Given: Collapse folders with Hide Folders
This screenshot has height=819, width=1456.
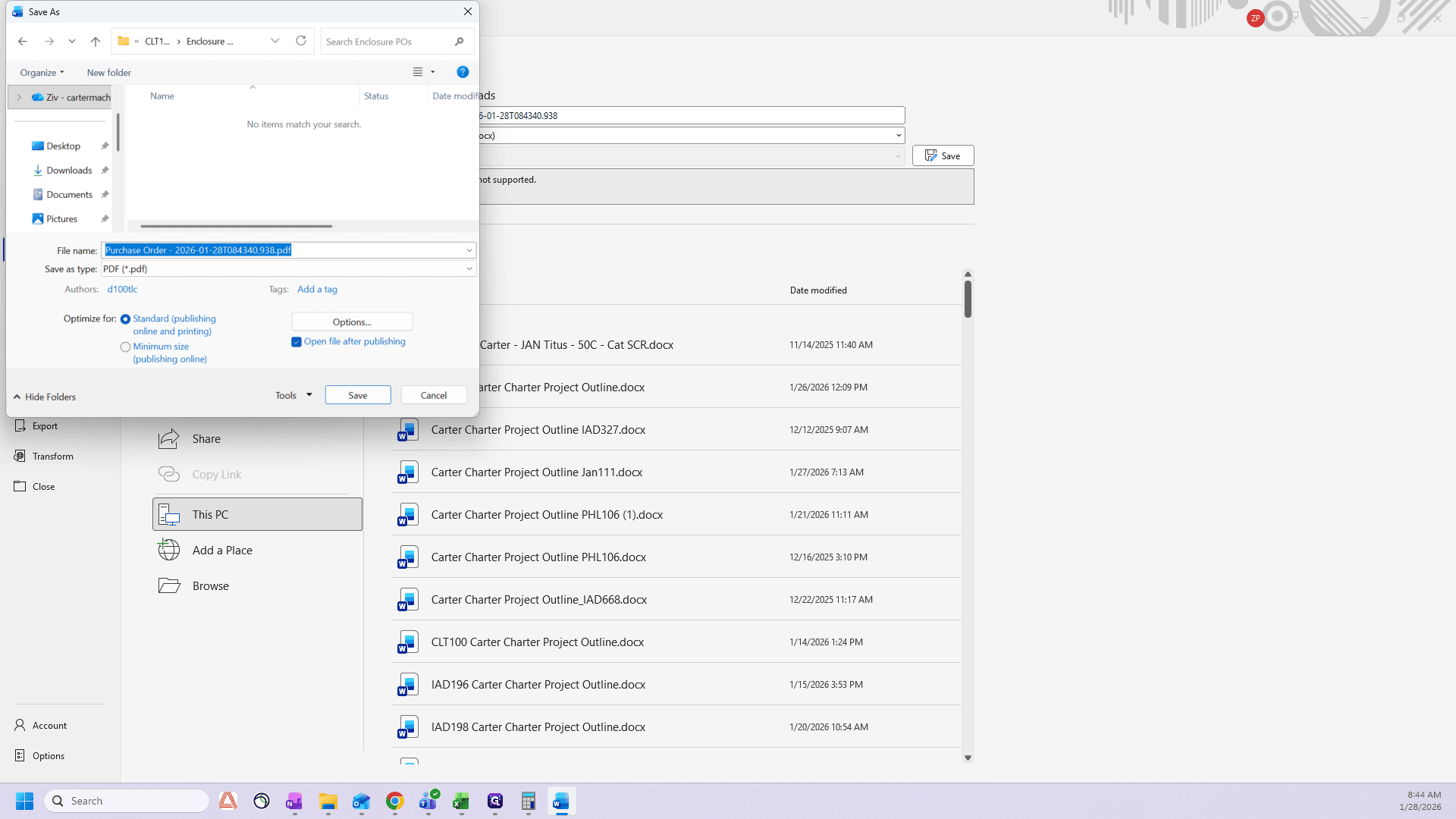Looking at the screenshot, I should (45, 397).
